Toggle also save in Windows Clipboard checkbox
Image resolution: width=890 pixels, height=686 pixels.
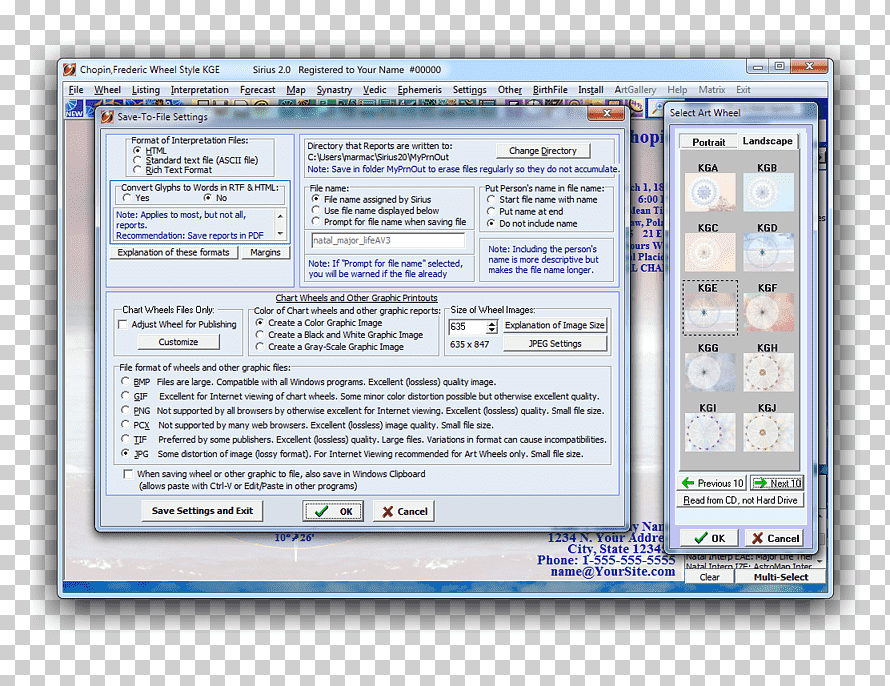(128, 474)
